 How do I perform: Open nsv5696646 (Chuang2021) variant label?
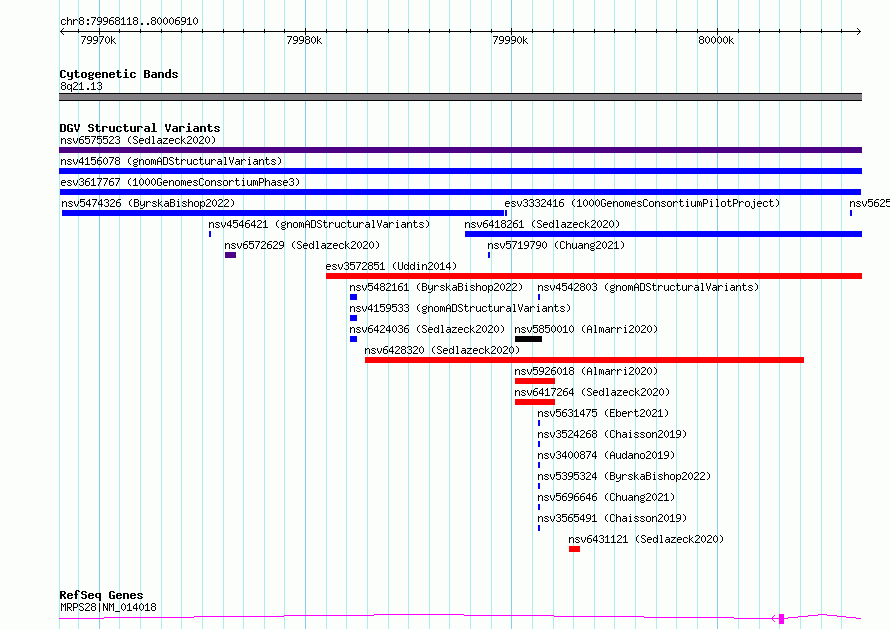coord(606,497)
